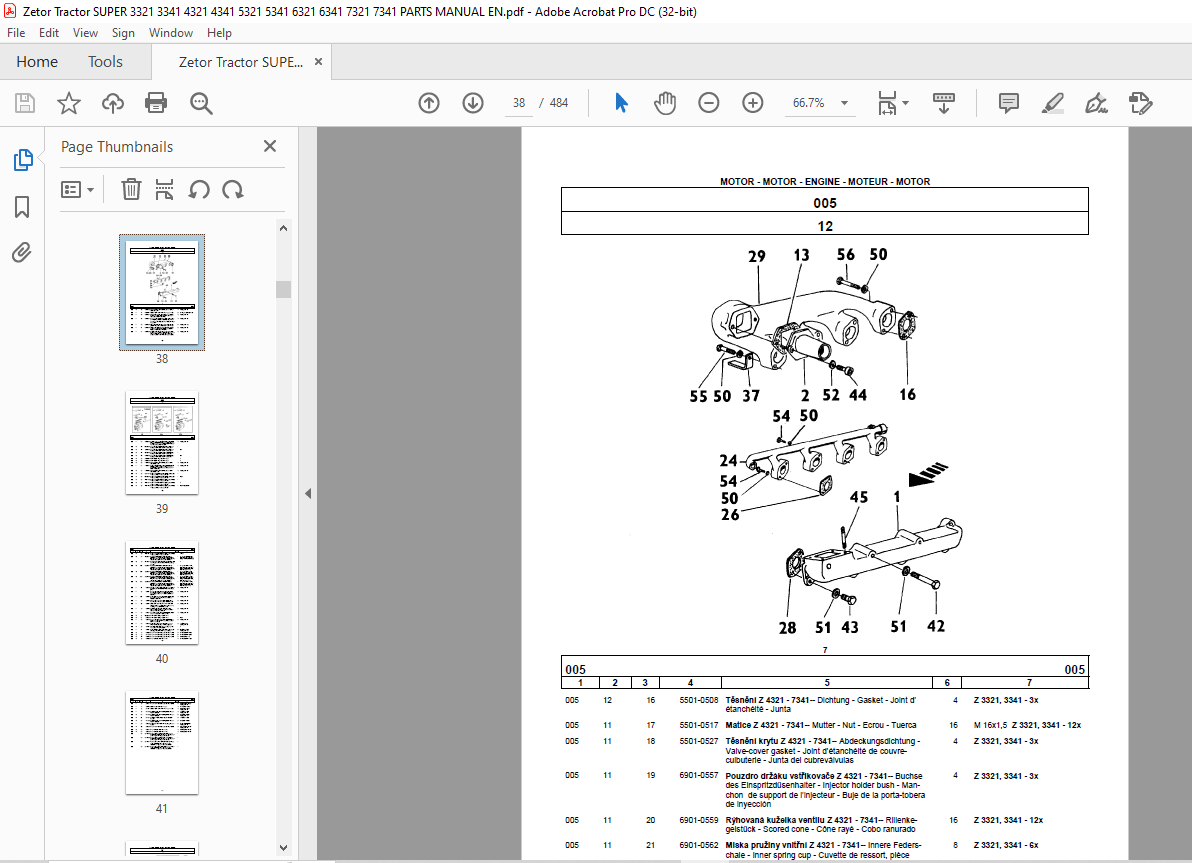The width and height of the screenshot is (1192, 863).
Task: Open the Sign document pen tool
Action: [x=1096, y=103]
